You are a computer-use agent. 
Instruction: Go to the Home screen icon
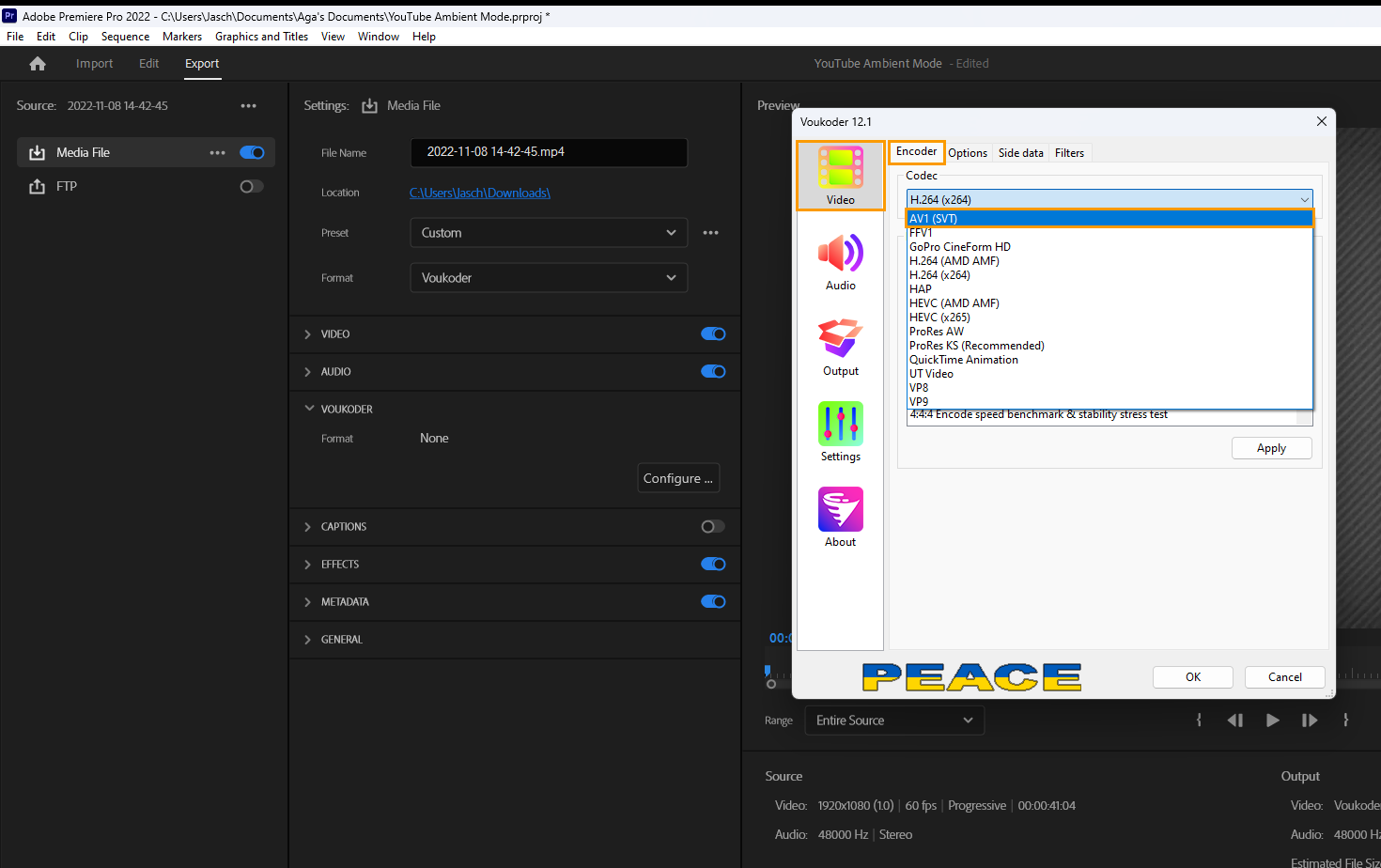pos(38,64)
